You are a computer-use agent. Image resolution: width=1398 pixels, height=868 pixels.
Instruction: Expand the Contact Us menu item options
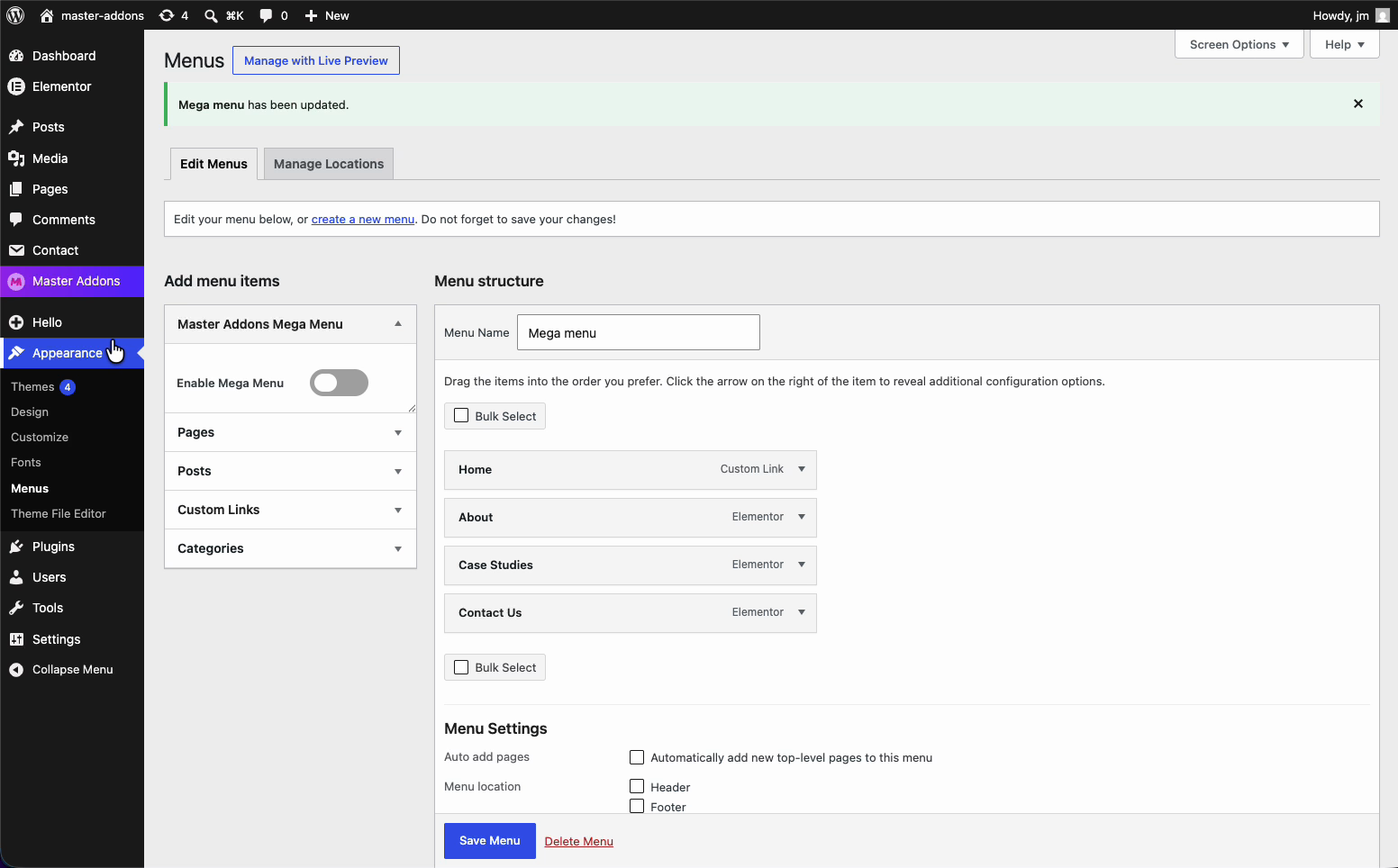click(802, 612)
